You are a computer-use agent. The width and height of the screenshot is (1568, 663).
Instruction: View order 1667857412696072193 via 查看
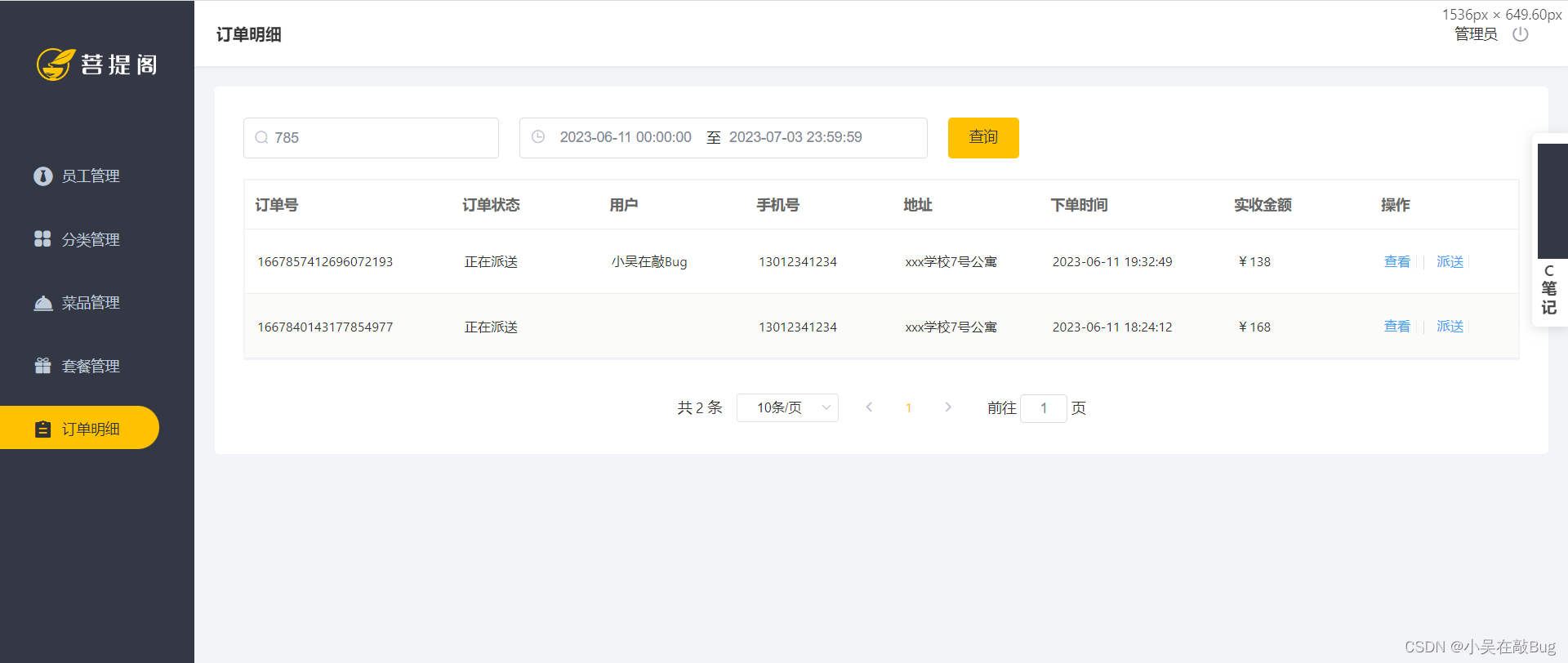1396,261
